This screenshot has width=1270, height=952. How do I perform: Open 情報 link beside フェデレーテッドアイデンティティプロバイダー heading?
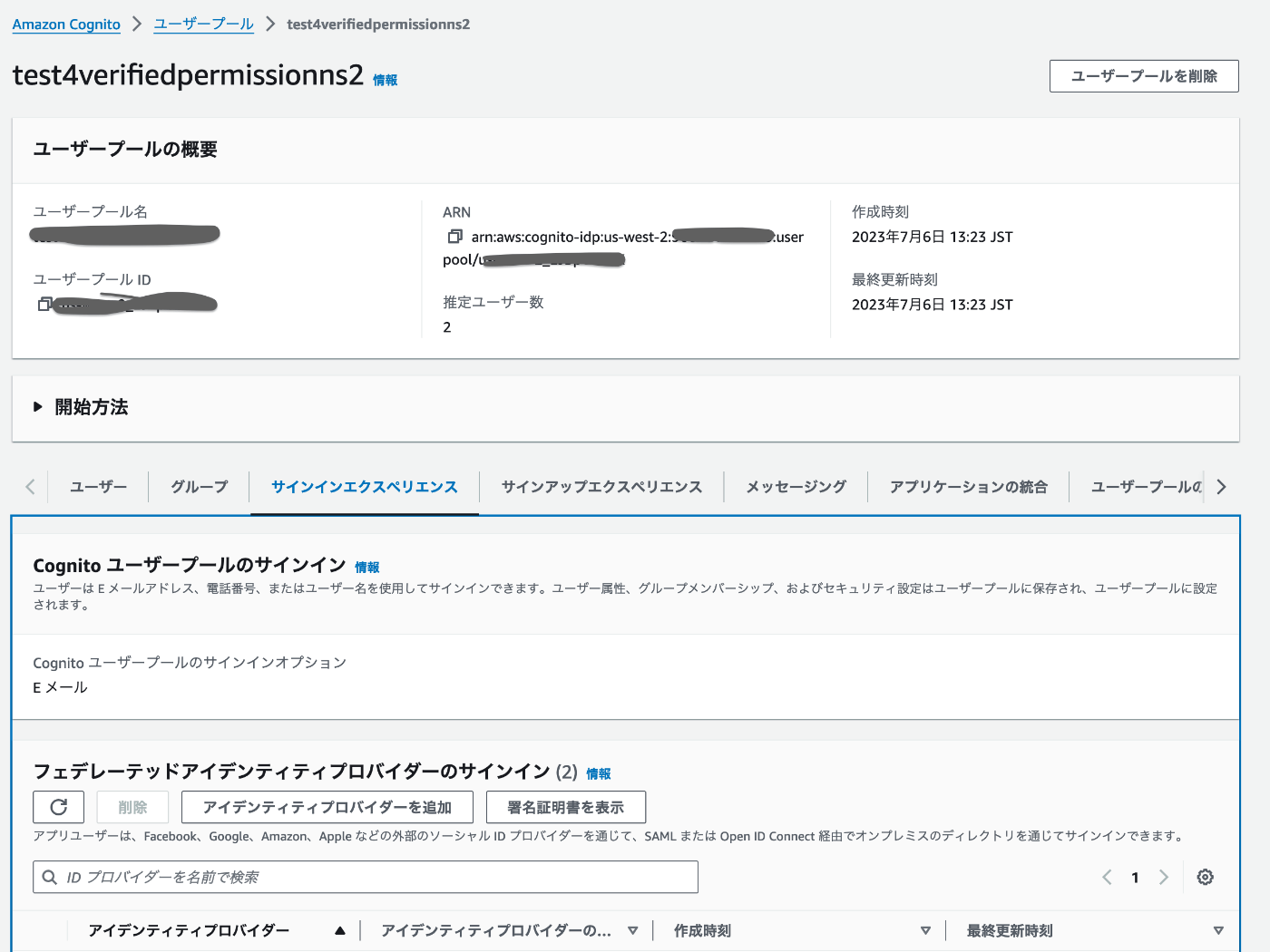pyautogui.click(x=599, y=773)
